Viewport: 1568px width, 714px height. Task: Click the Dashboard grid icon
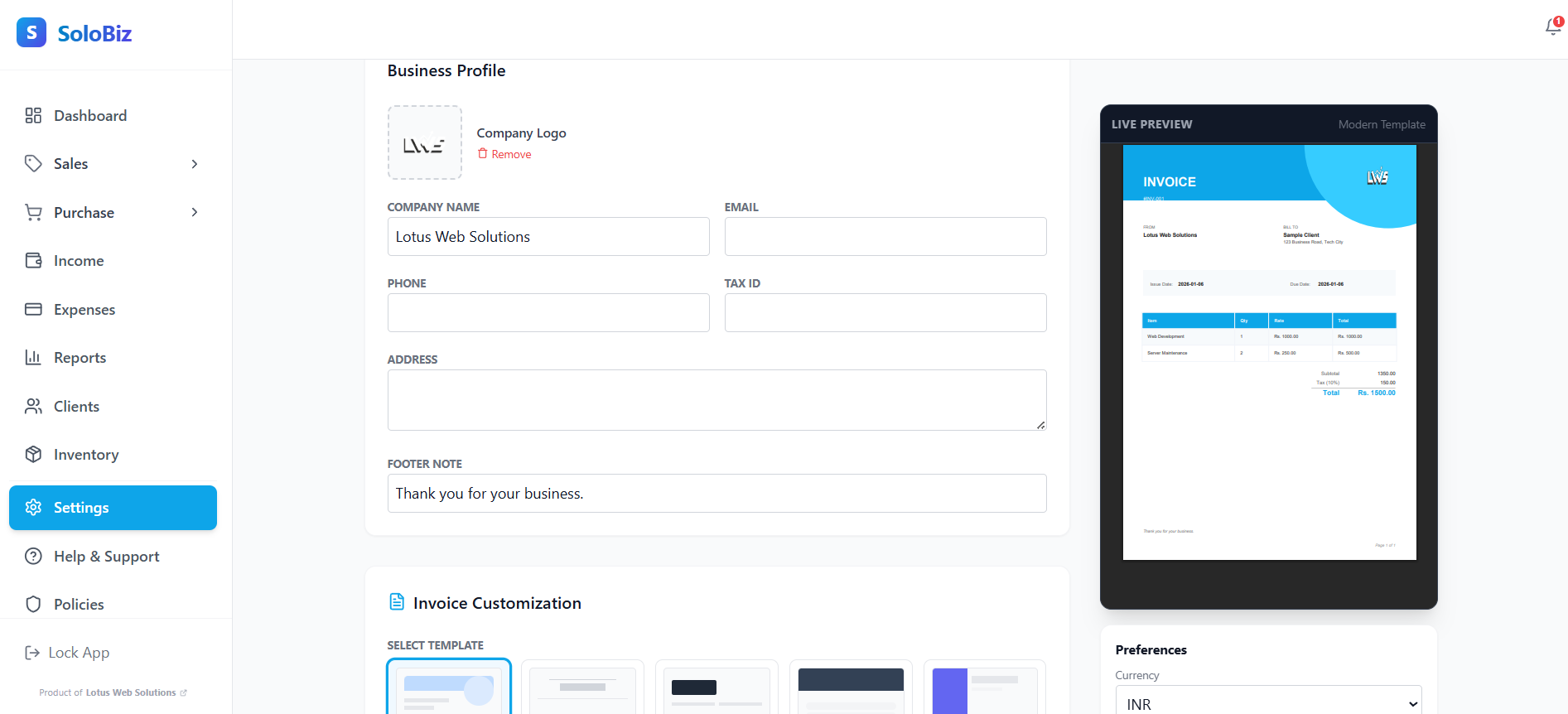tap(33, 115)
